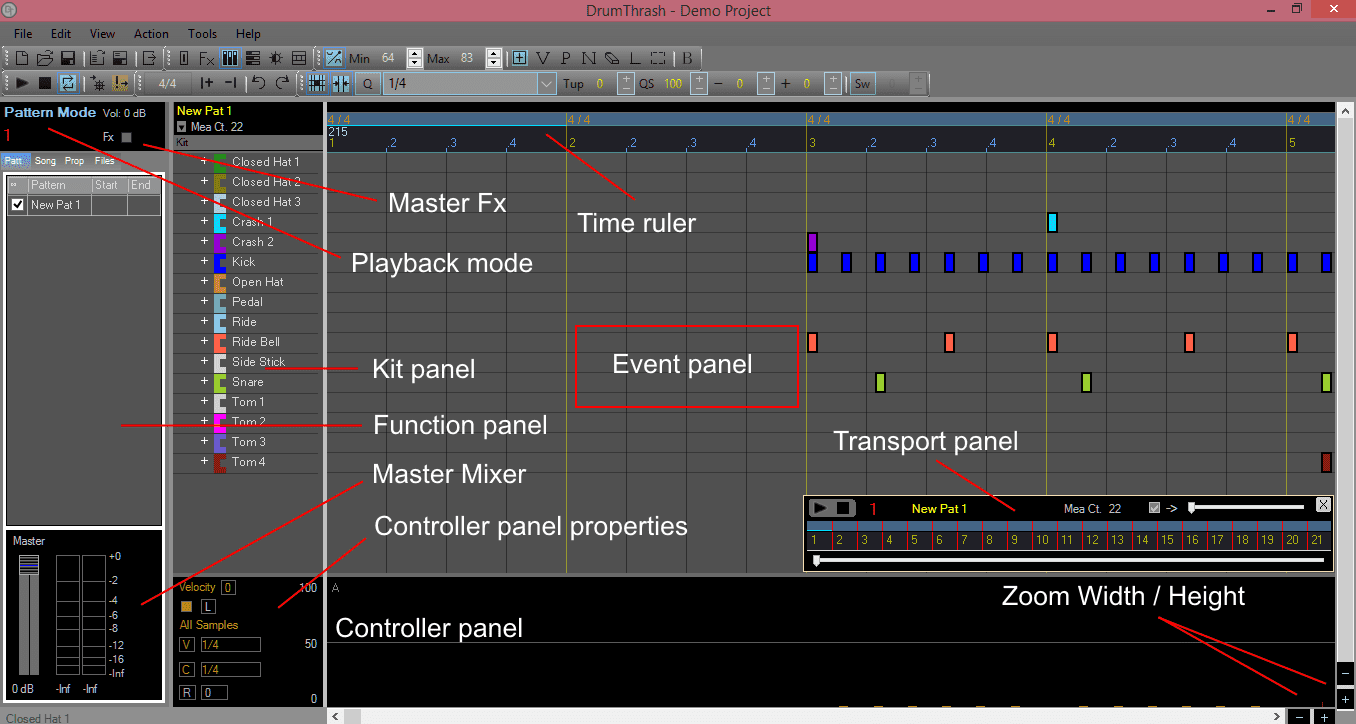Toggle the L button in controller properties
The width and height of the screenshot is (1356, 724).
[x=208, y=606]
